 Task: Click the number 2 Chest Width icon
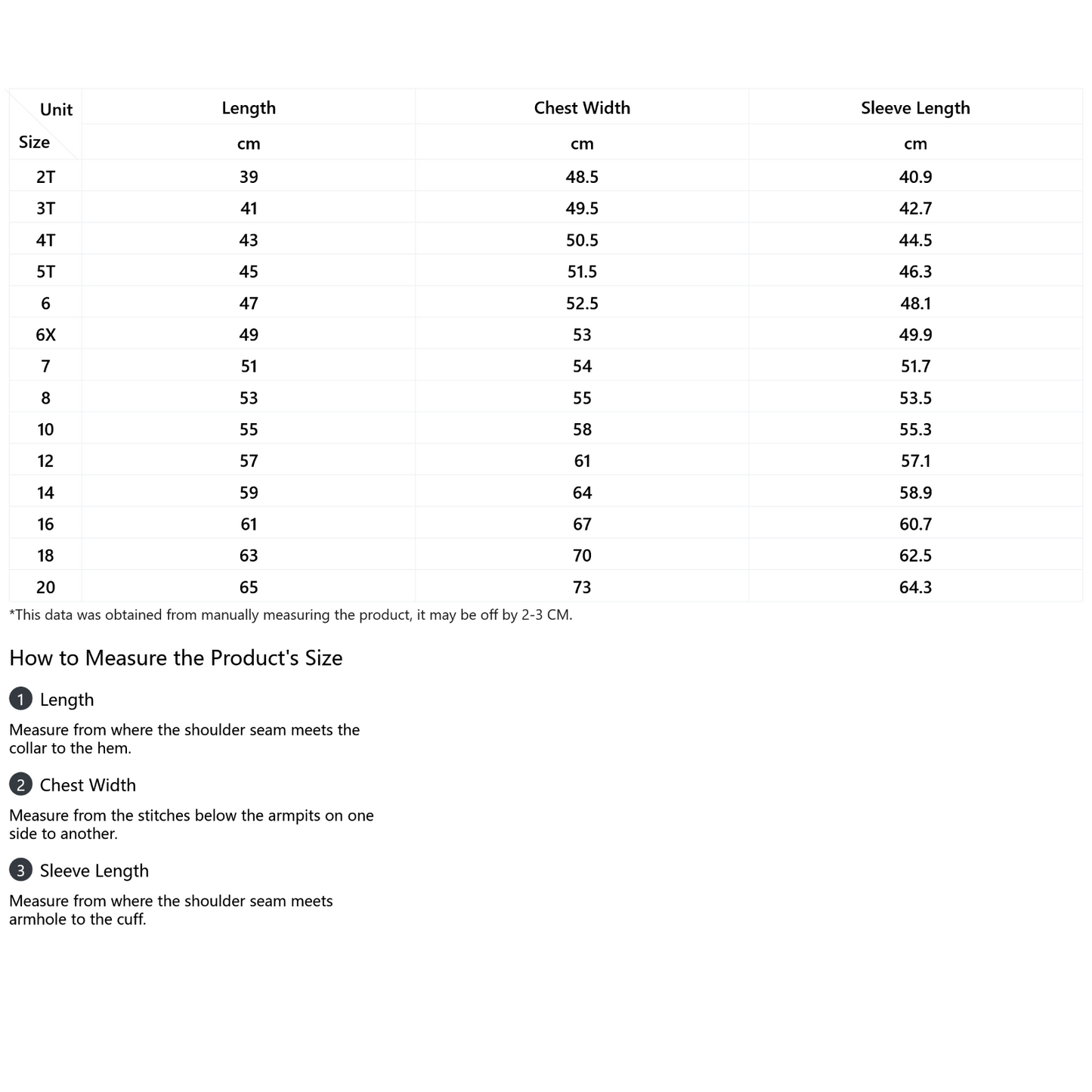(20, 784)
